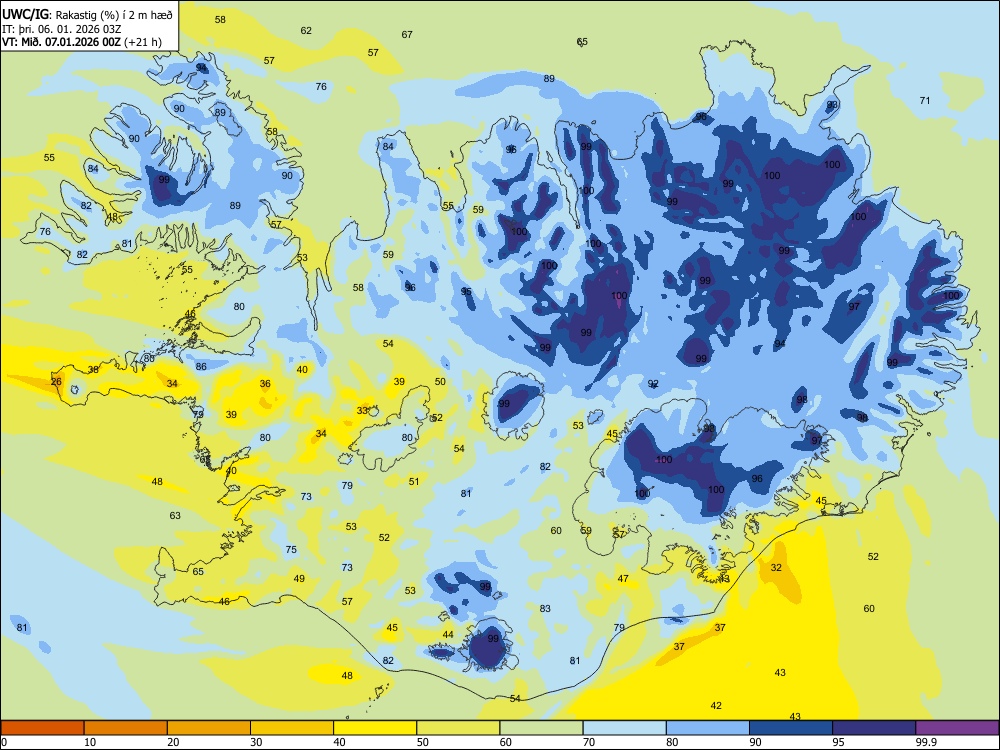Click the map value '63' off west coast
This screenshot has width=1000, height=750.
175,515
